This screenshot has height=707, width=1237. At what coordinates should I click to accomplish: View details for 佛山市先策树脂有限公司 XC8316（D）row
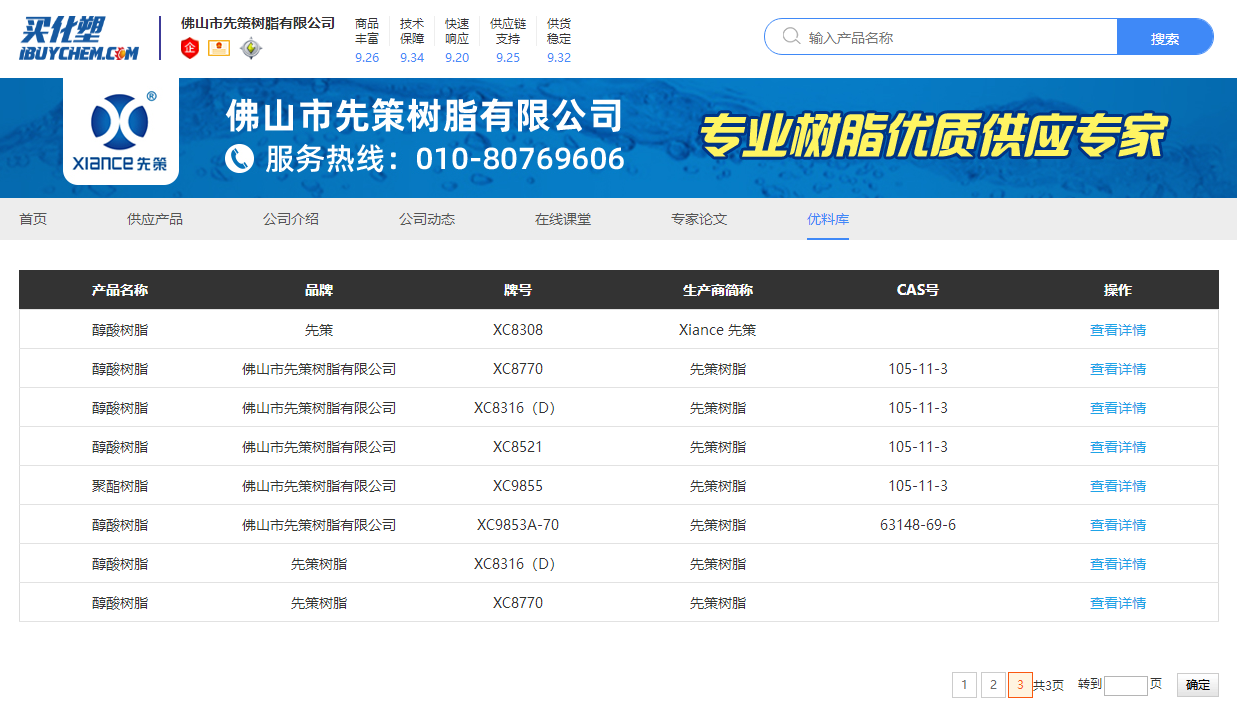coord(1118,408)
